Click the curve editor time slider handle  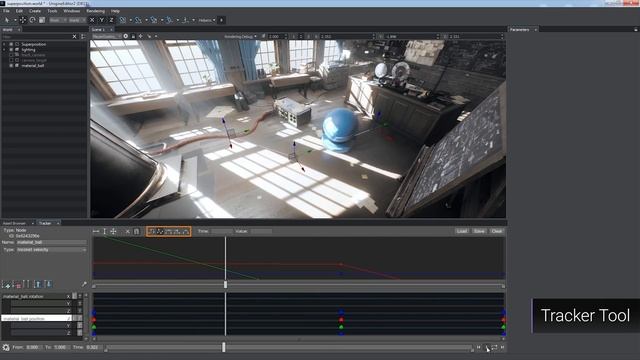click(225, 284)
